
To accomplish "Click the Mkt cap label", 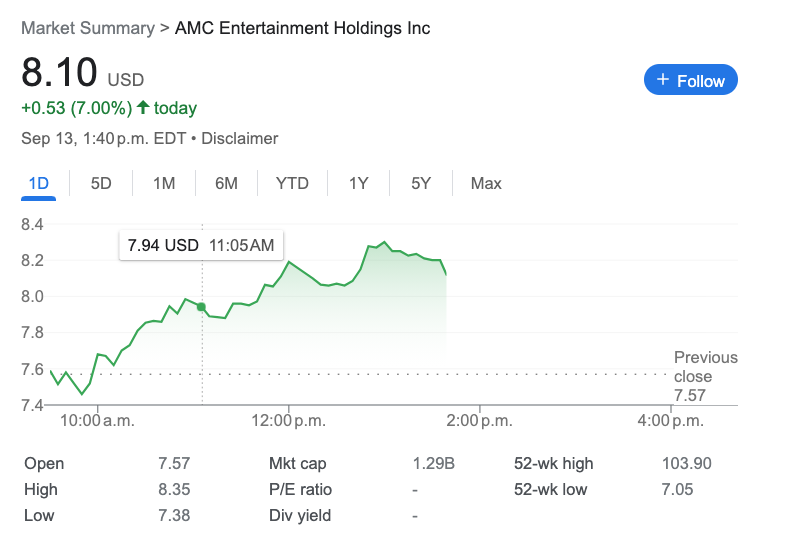I will pyautogui.click(x=298, y=463).
